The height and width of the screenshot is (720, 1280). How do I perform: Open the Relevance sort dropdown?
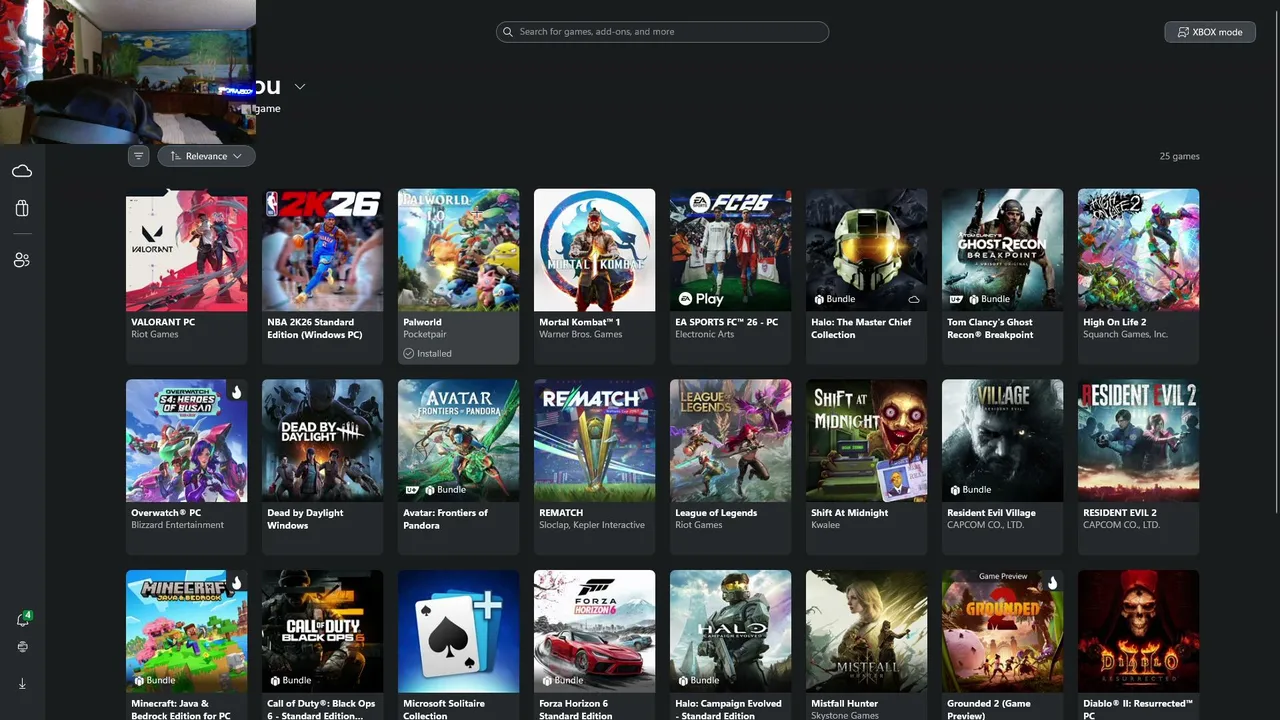[x=206, y=156]
